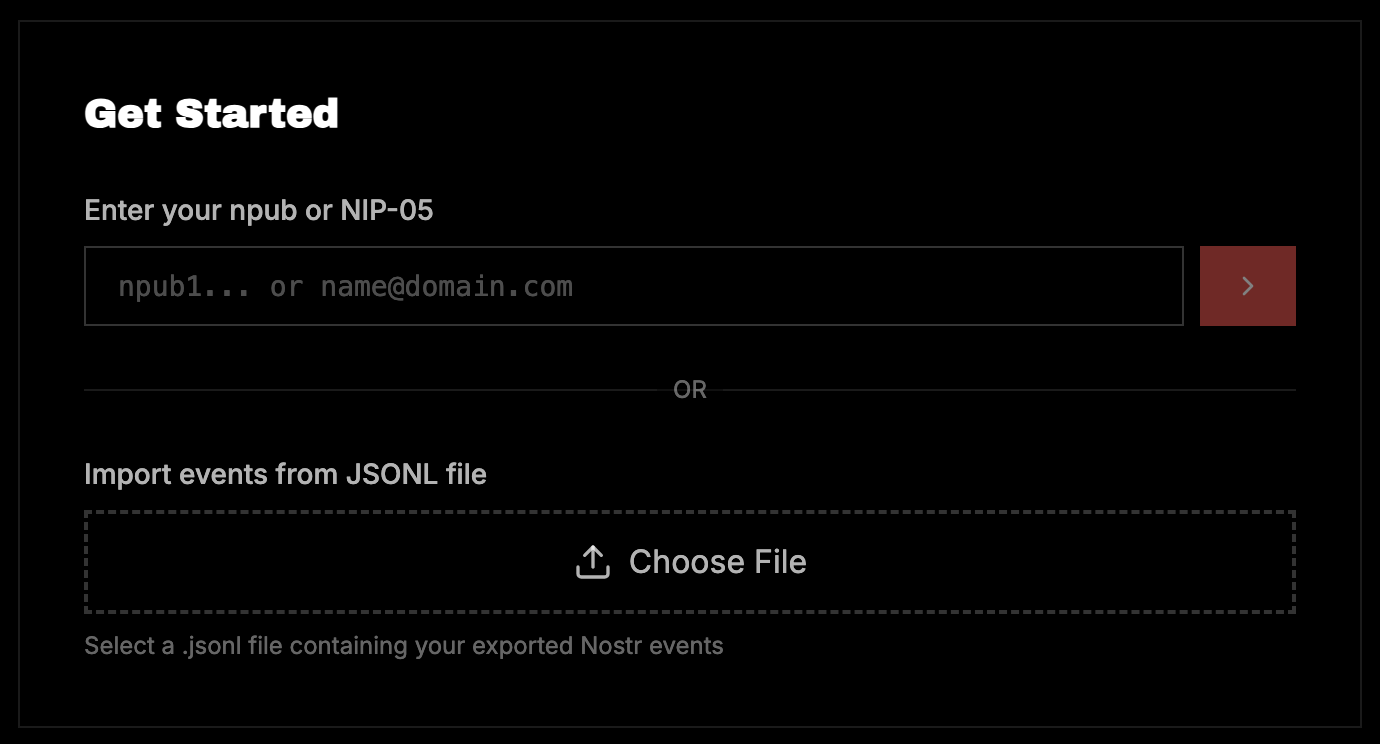Click the 'Import events from JSONL file' label
Screen dimensions: 1380x744
tap(285, 473)
